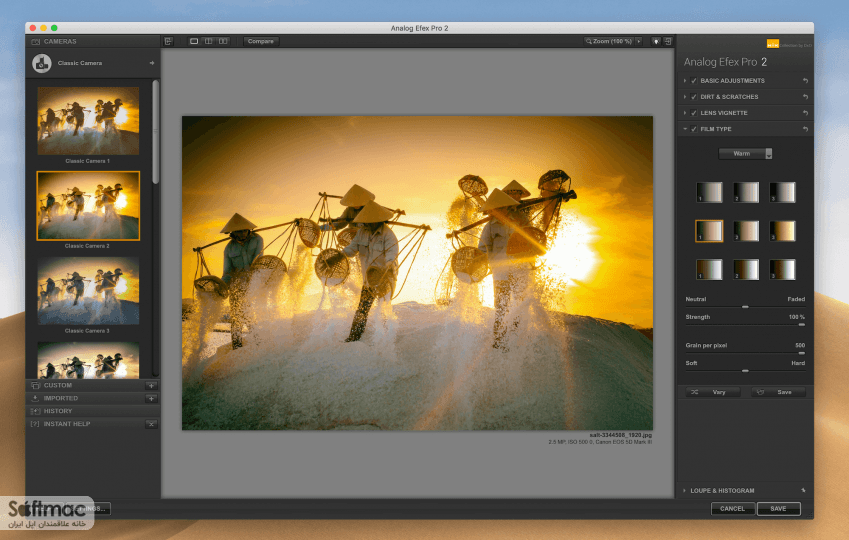Screen dimensions: 849x540
Task: Click the Neutral to Faded slider
Action: (745, 307)
